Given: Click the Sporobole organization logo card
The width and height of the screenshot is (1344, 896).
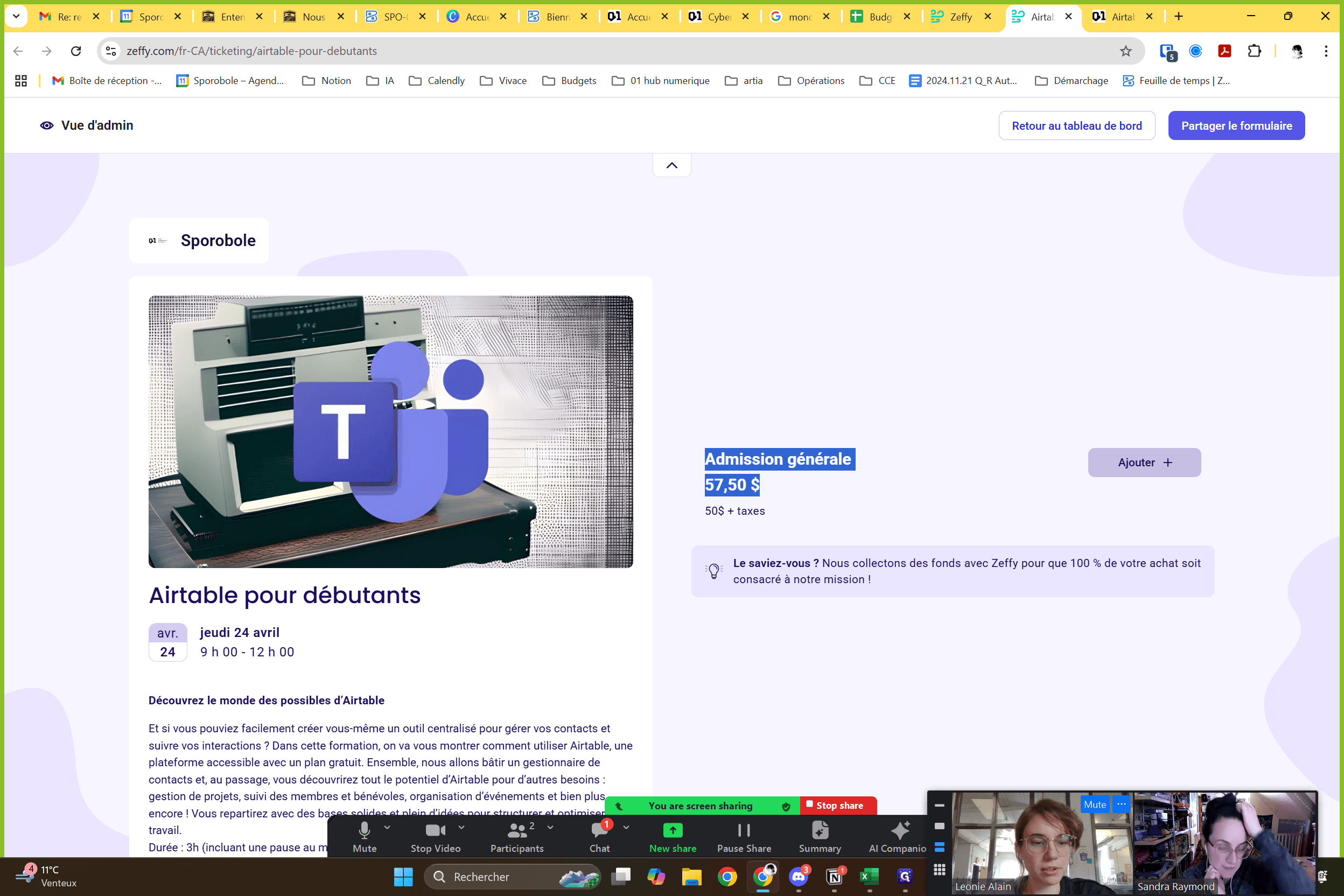Looking at the screenshot, I should (x=199, y=241).
